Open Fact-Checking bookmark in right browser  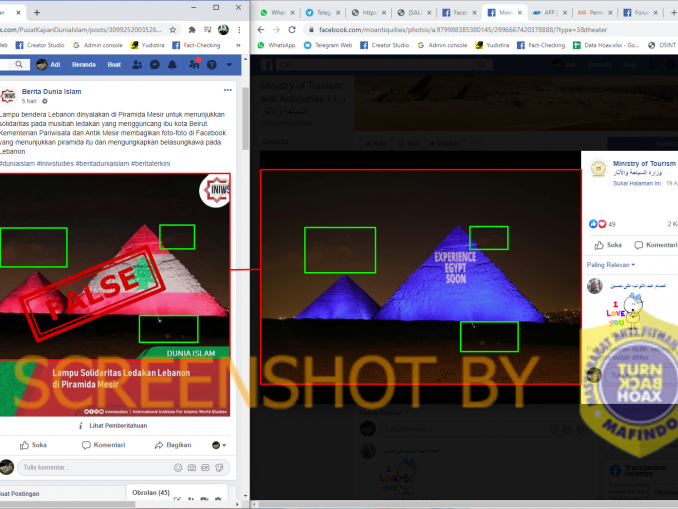coord(541,45)
